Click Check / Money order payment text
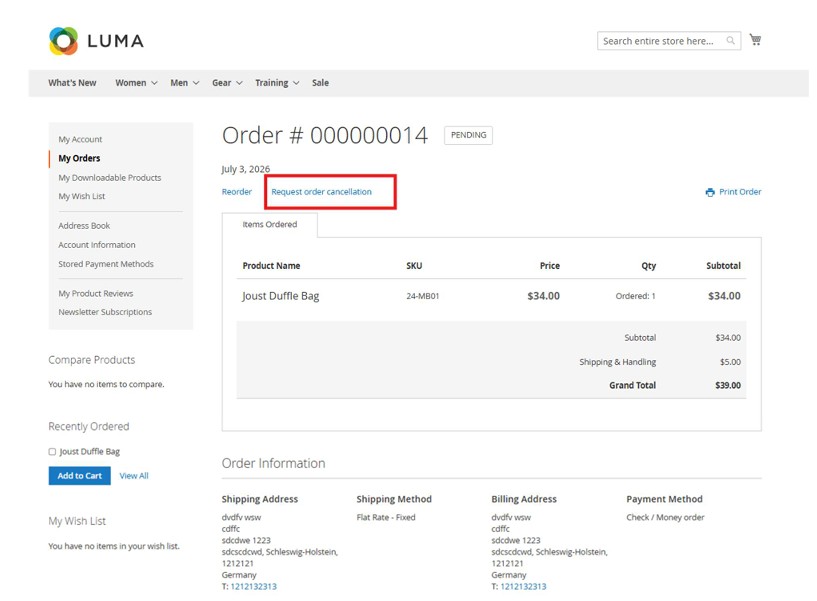Viewport: 817px width, 601px height. (x=665, y=518)
